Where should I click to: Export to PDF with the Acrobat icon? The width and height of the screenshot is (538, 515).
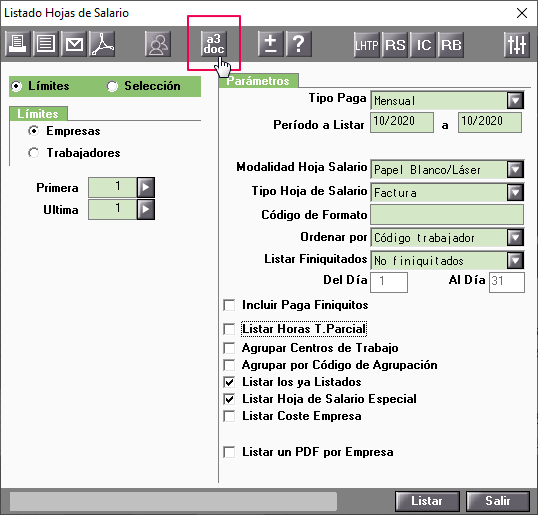102,44
